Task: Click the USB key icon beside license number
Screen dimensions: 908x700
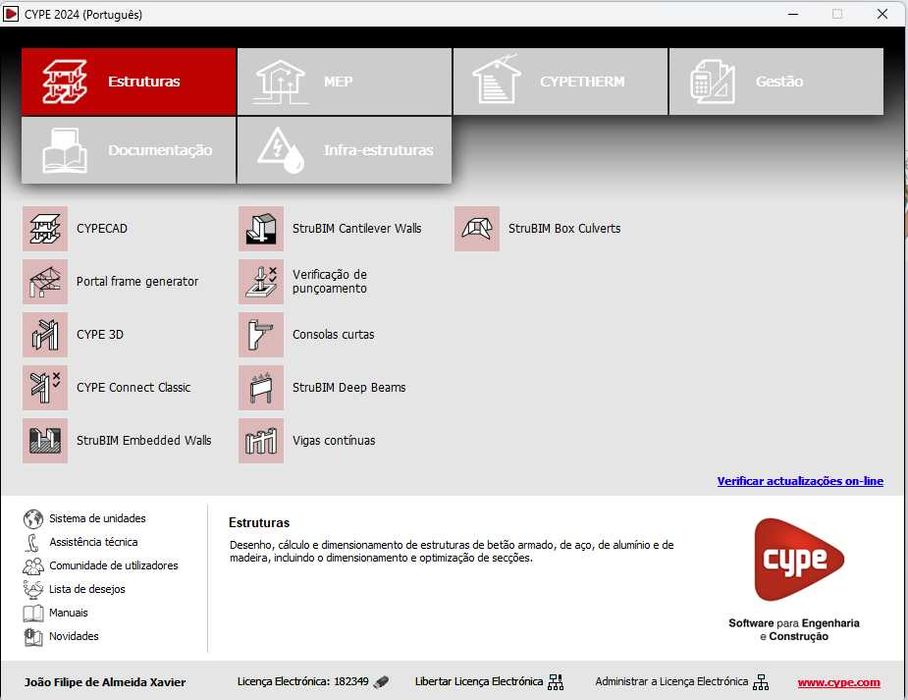Action: pos(381,682)
